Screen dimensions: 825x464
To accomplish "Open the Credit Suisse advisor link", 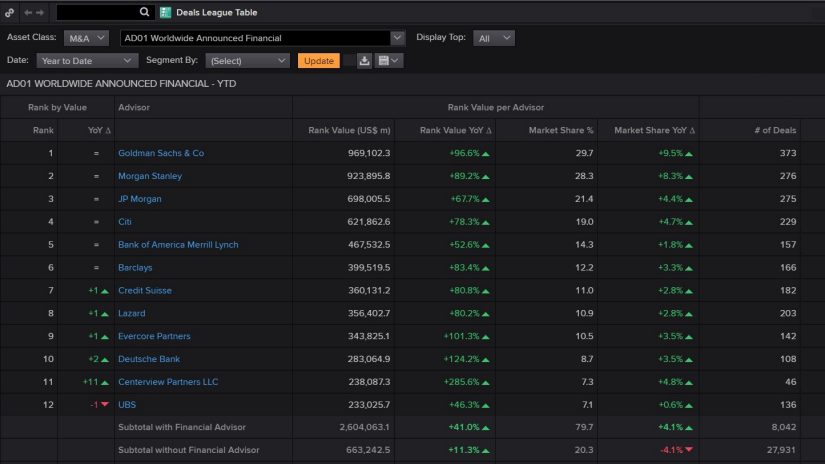I will 145,290.
